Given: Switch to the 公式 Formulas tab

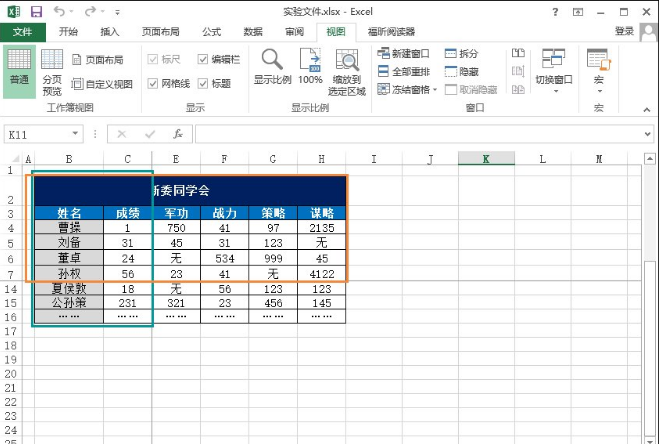Looking at the screenshot, I should 211,32.
